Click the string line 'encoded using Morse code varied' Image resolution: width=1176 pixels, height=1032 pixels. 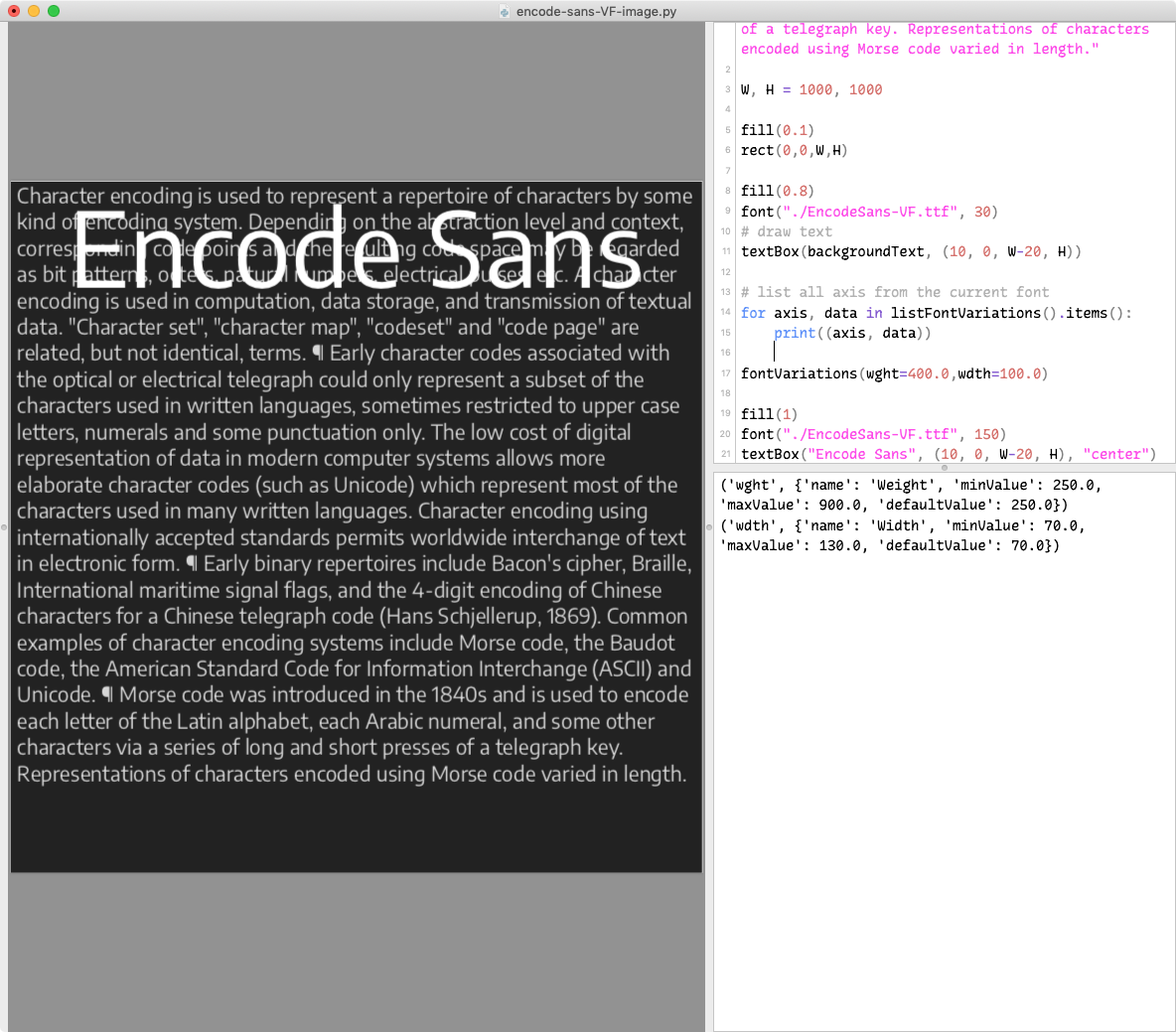point(920,50)
